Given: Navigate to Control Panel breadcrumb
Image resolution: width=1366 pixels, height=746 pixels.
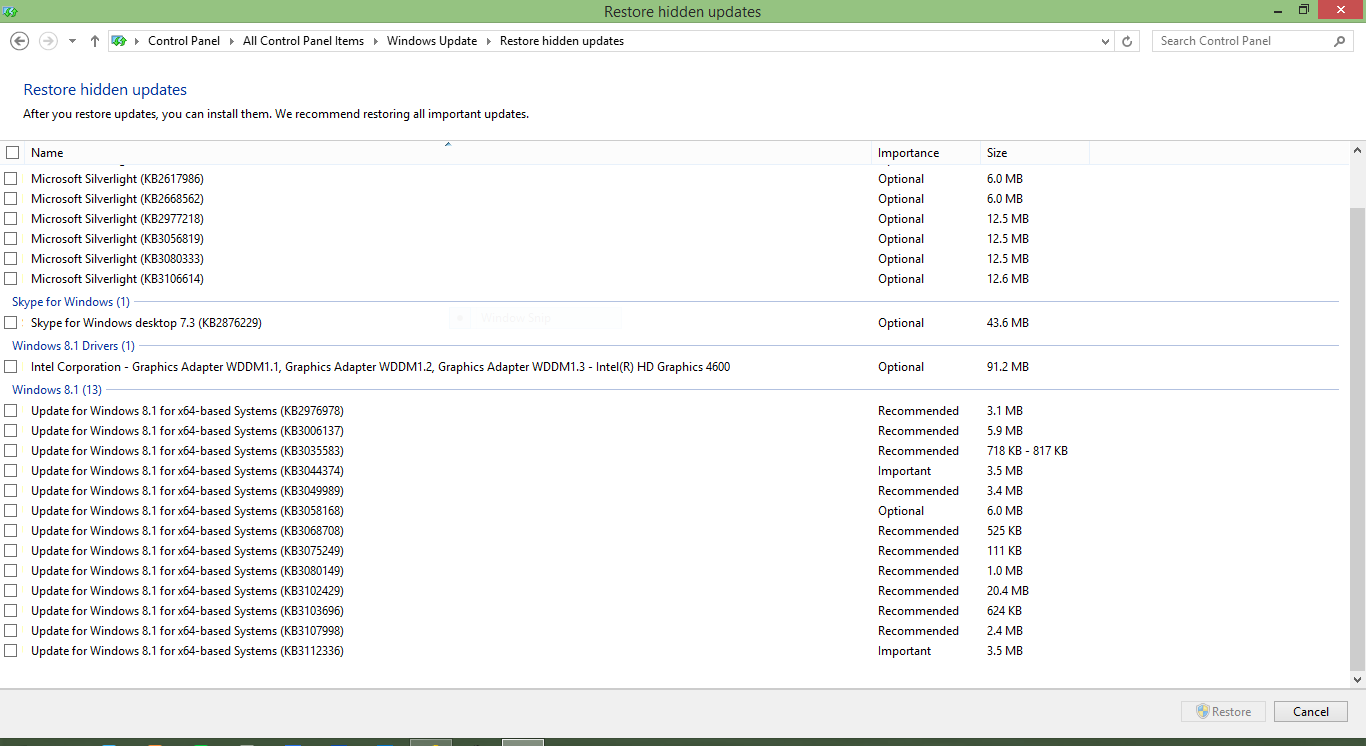Looking at the screenshot, I should (184, 41).
